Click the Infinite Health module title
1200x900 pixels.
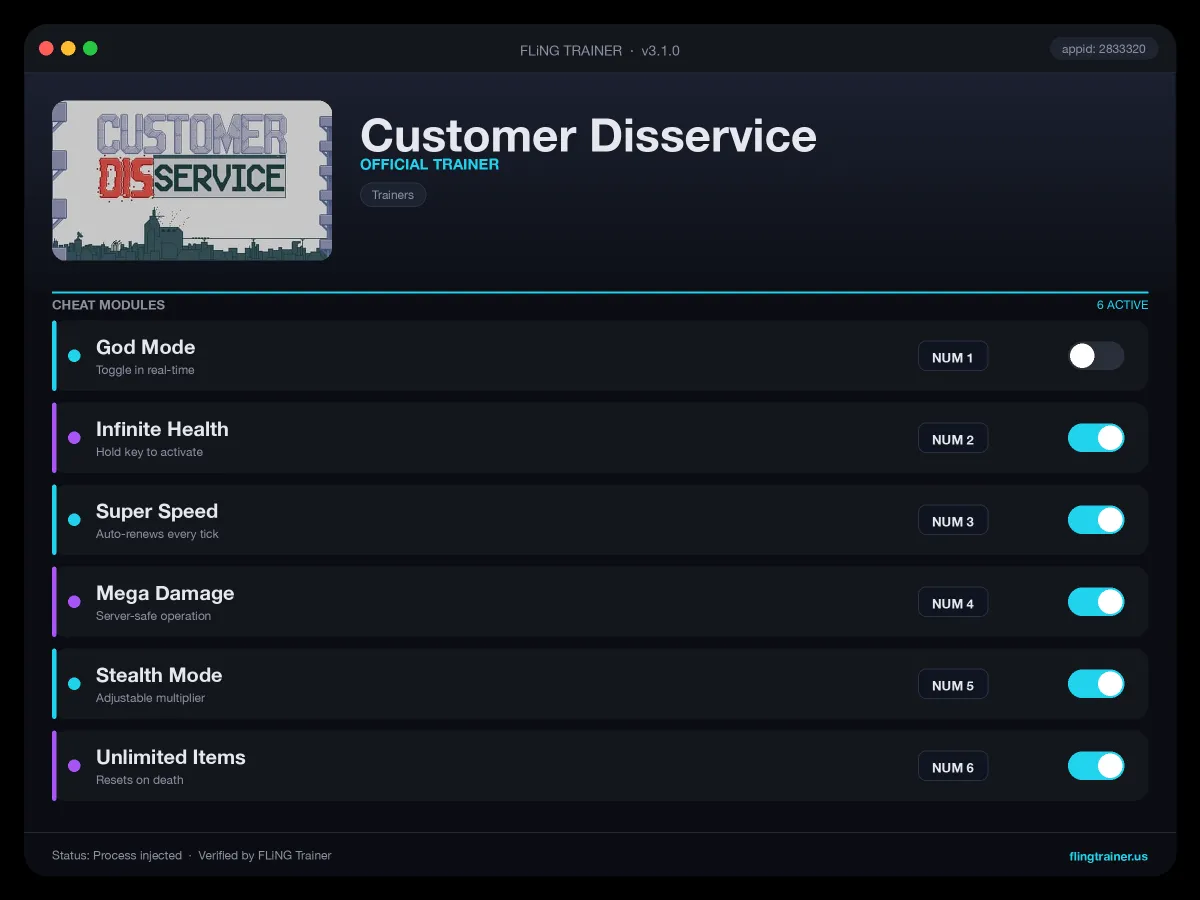[x=162, y=429]
